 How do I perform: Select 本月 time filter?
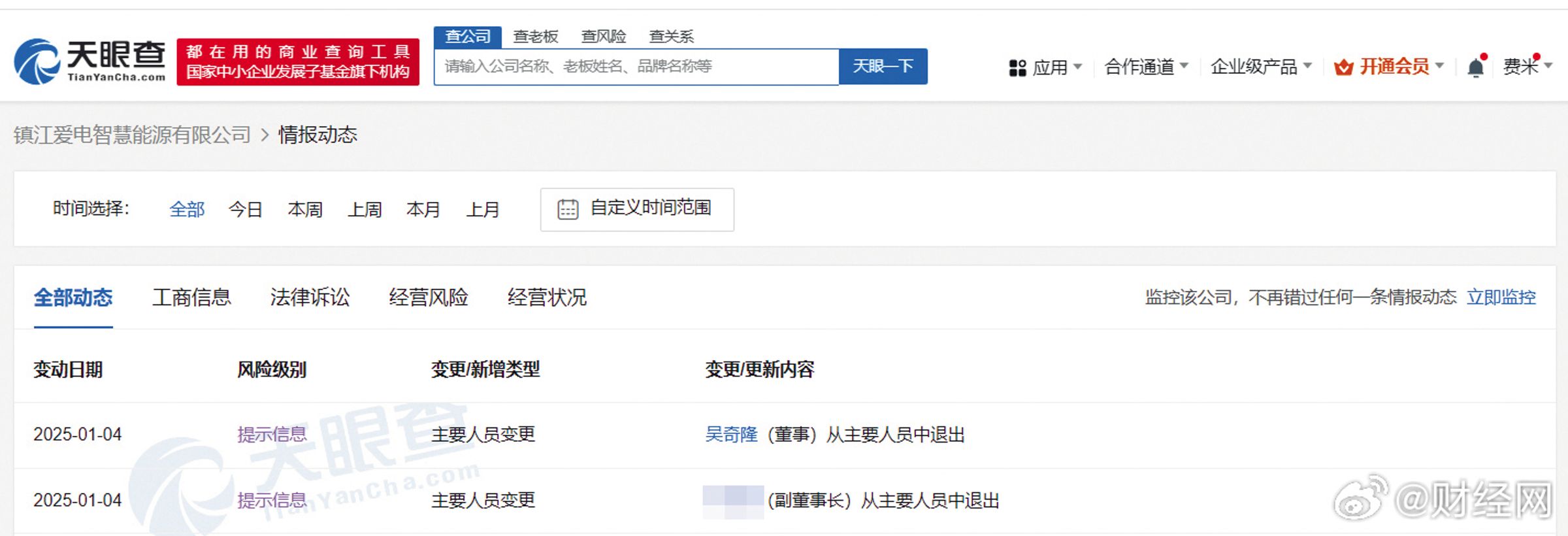[x=423, y=210]
